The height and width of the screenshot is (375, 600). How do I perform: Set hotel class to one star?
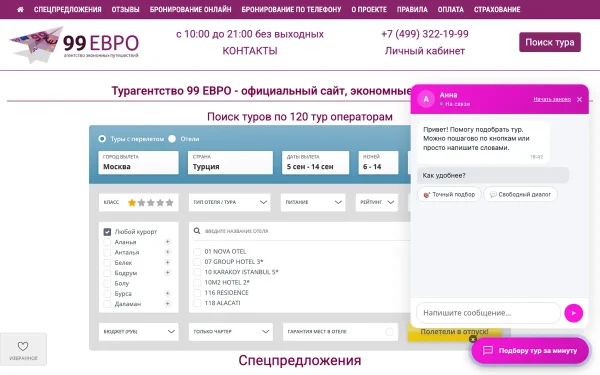pyautogui.click(x=132, y=202)
